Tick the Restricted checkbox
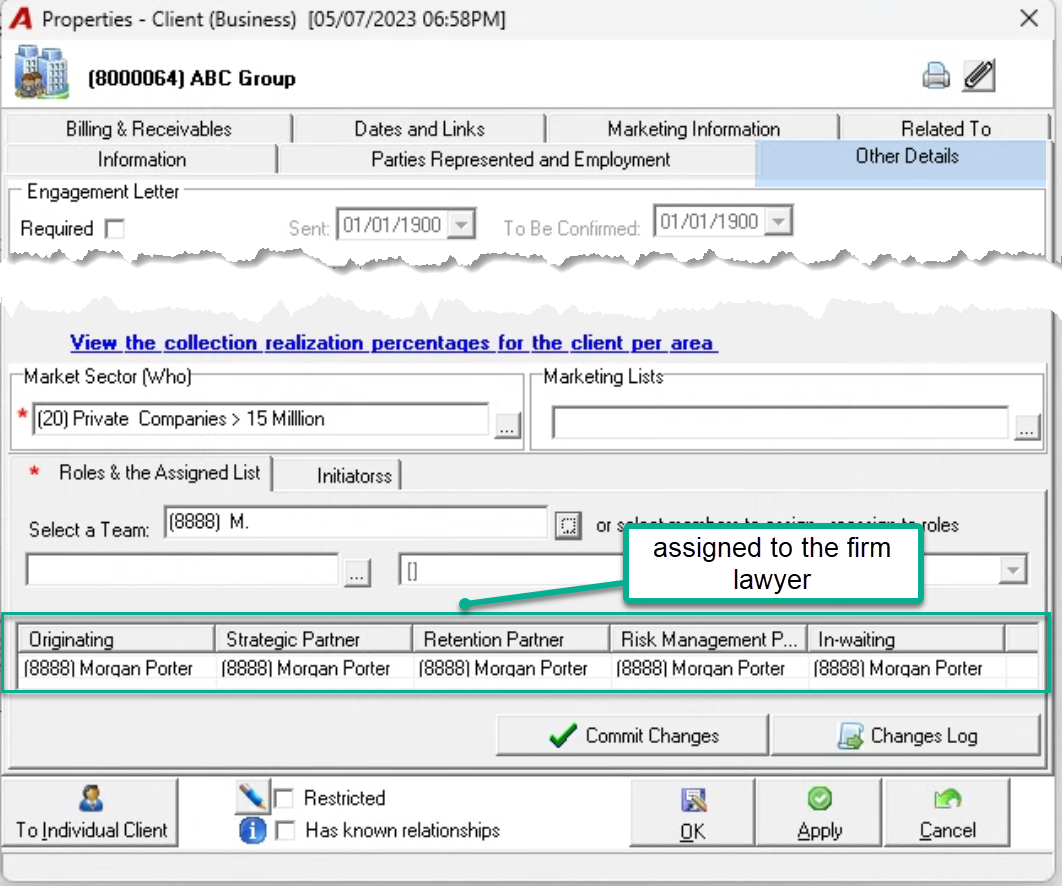Viewport: 1062px width, 886px height. click(284, 798)
